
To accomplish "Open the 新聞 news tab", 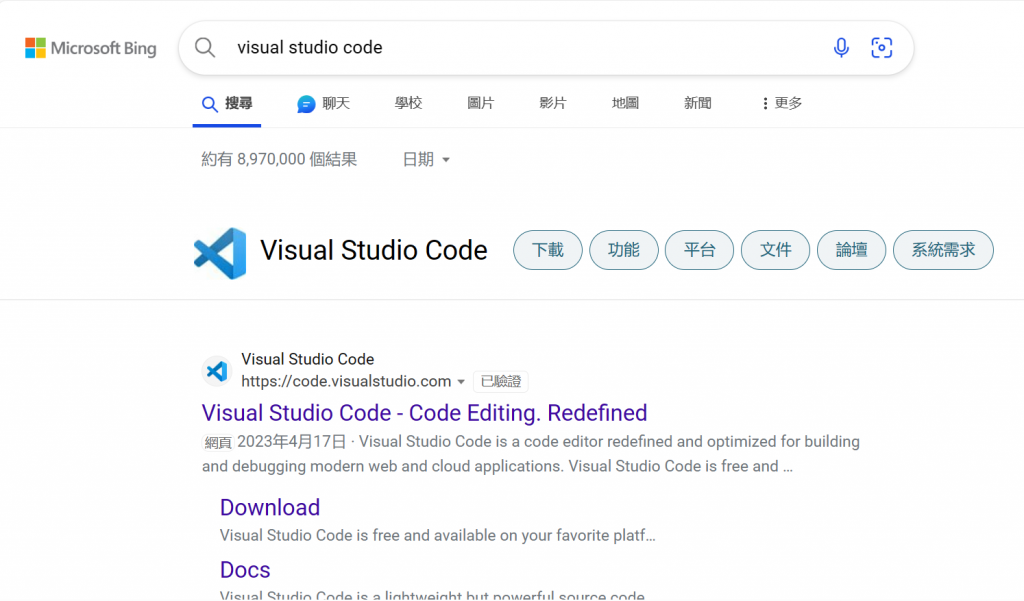I will click(x=697, y=103).
